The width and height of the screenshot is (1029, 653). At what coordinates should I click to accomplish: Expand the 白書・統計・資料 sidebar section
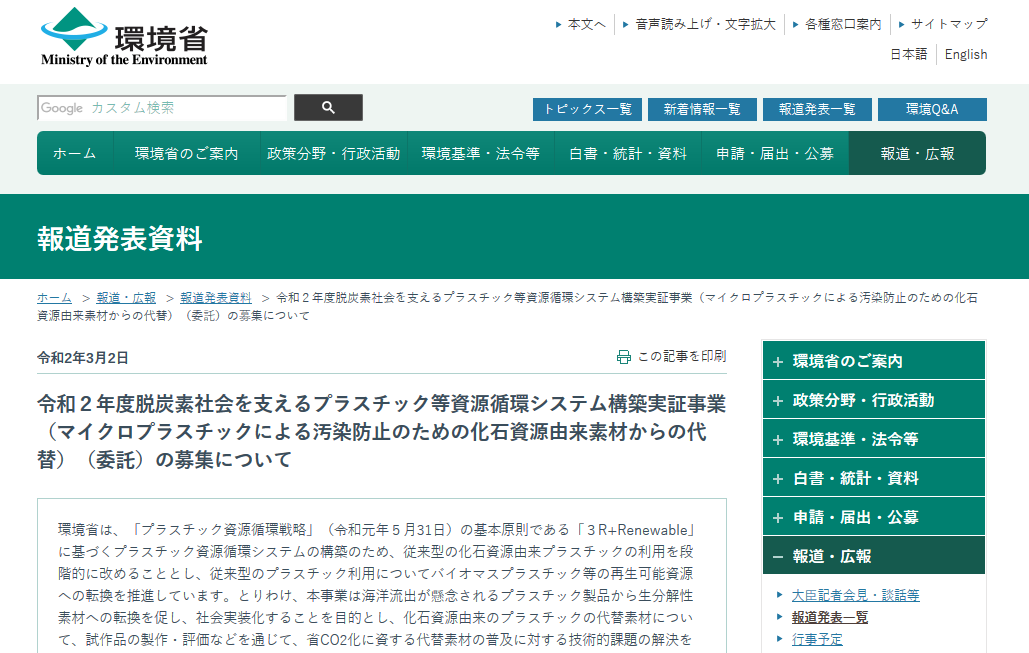tap(873, 477)
